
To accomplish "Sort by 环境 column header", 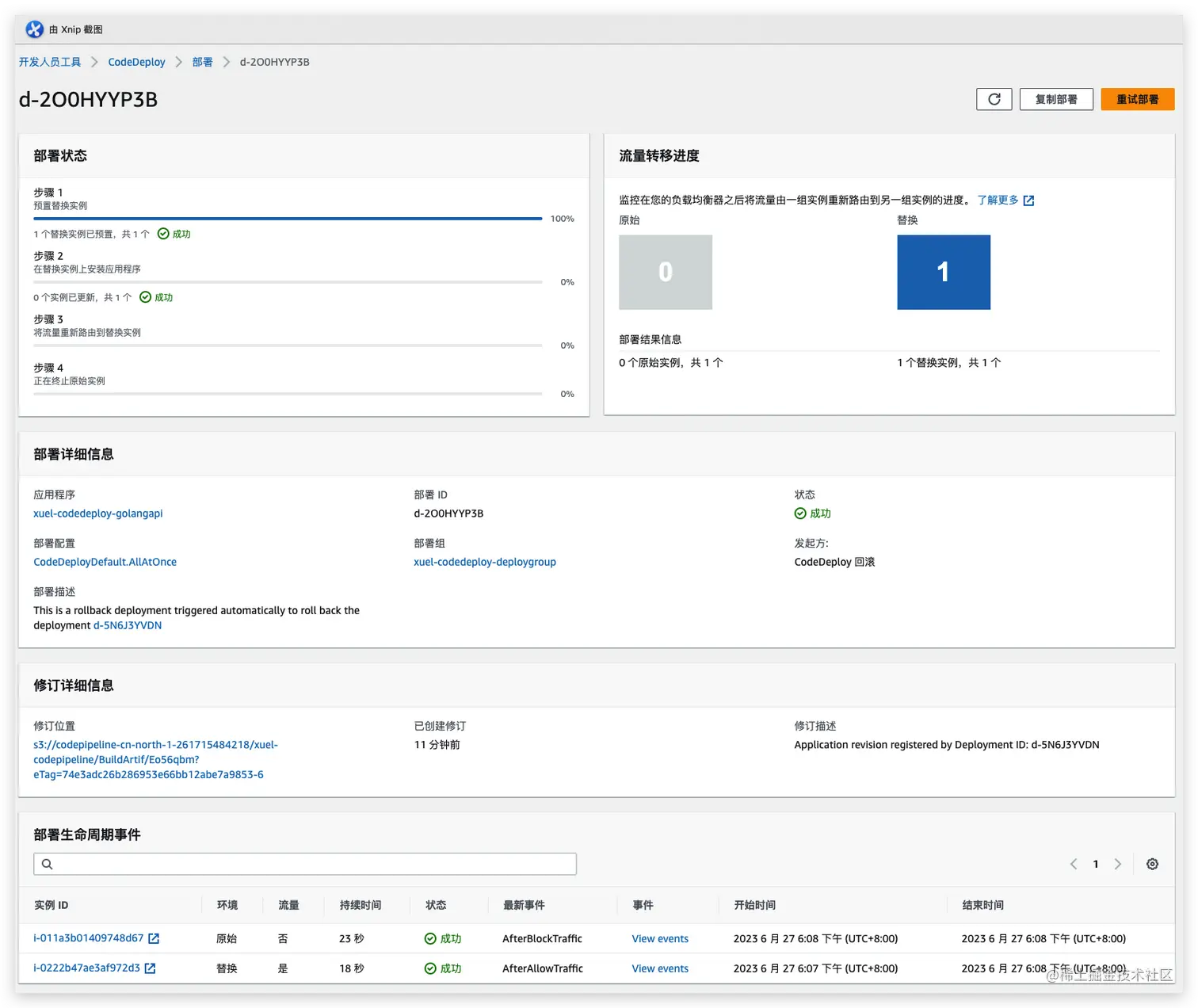I will tap(227, 905).
